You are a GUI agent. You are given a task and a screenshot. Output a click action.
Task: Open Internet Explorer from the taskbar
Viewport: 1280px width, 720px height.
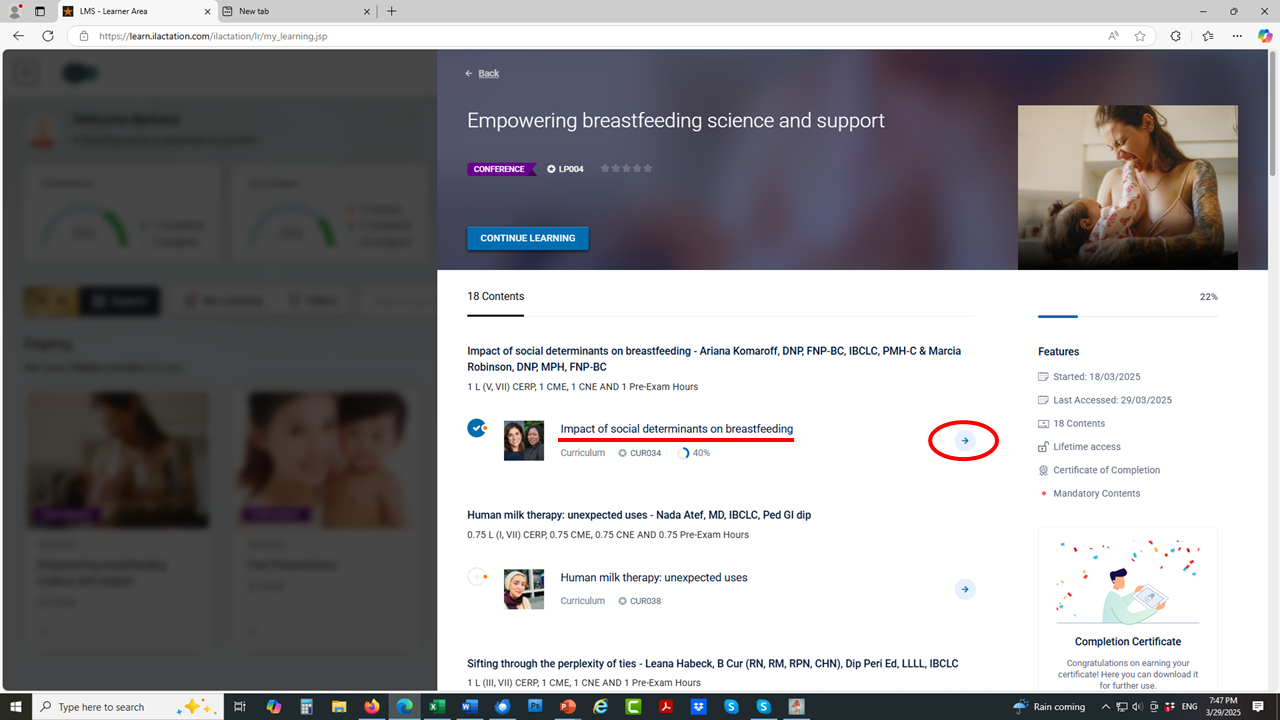tap(601, 706)
